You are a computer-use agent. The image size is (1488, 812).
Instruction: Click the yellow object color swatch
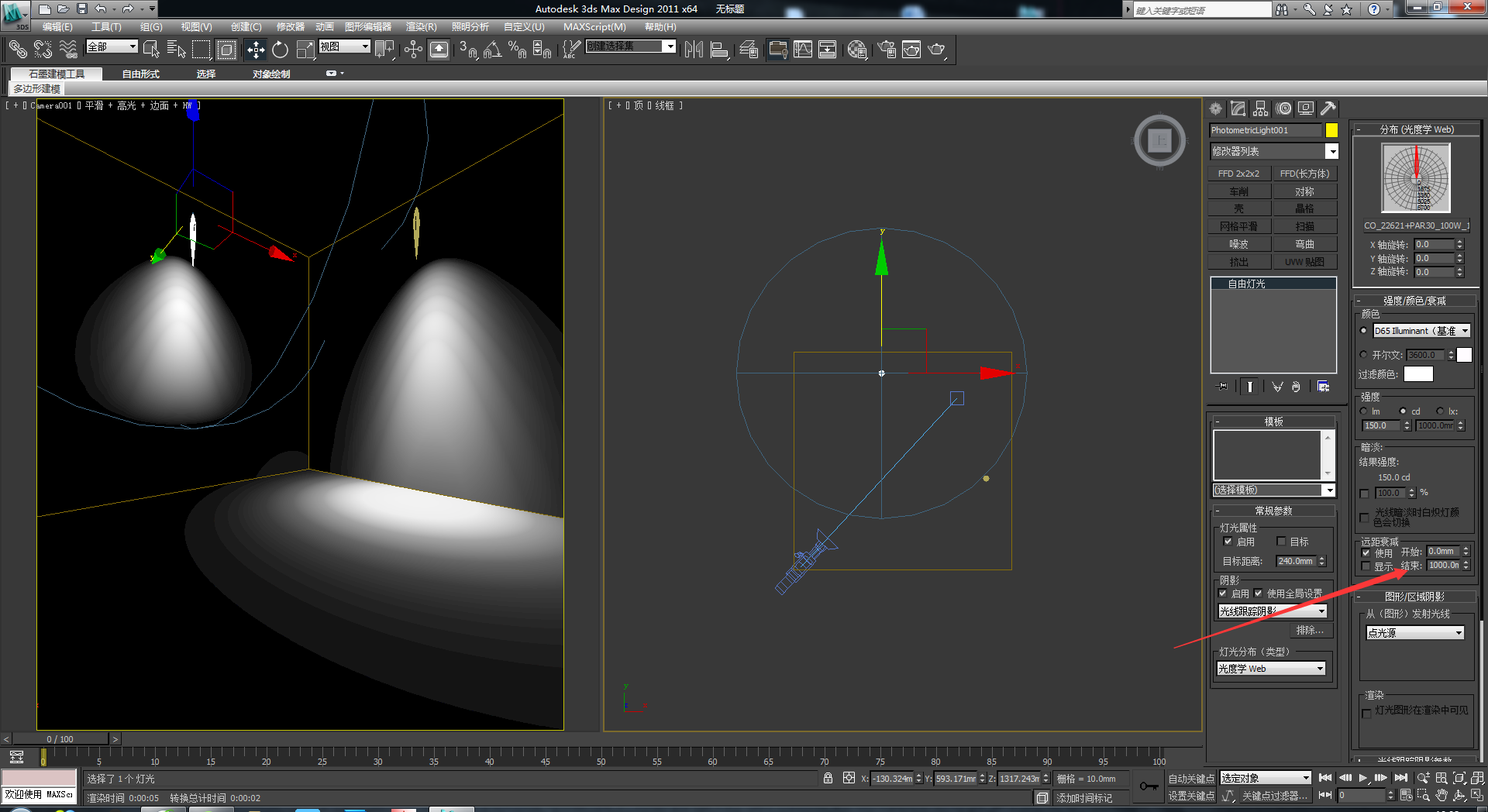click(1331, 130)
